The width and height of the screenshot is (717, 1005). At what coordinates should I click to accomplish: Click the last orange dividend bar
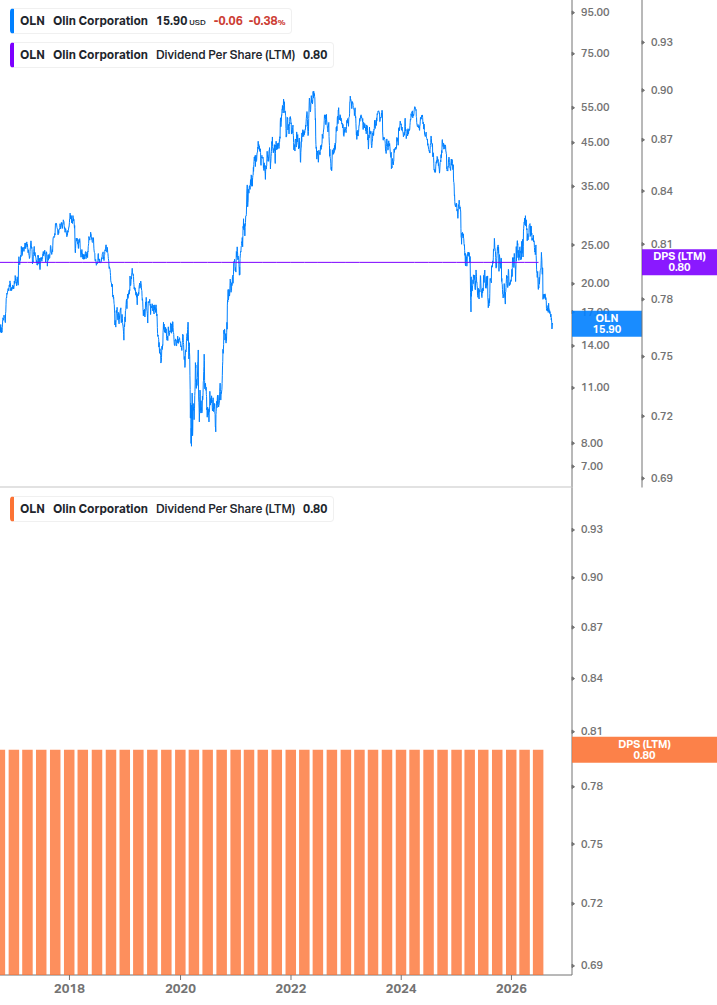click(x=538, y=862)
